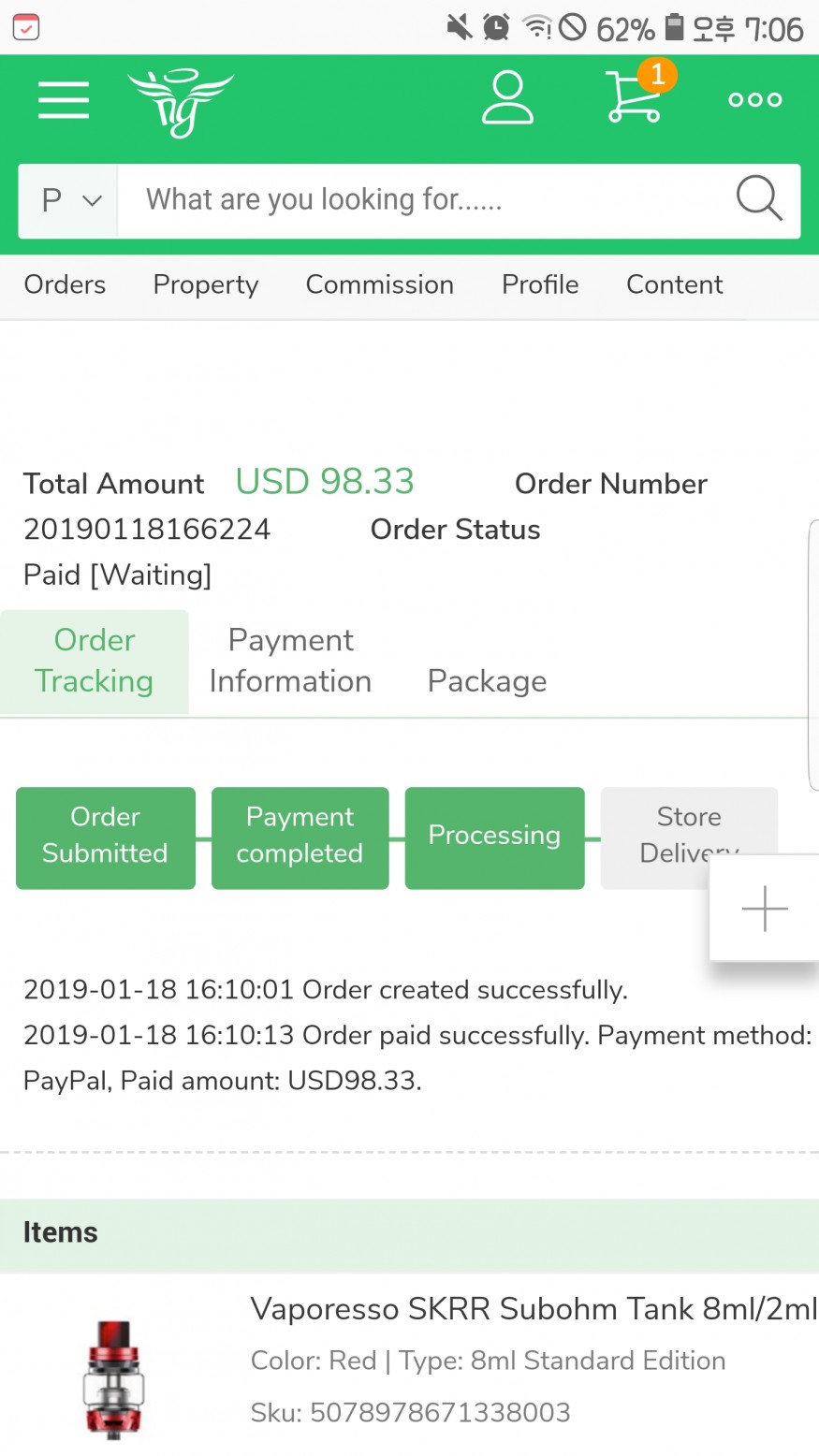Click the Processing progress step
Image resolution: width=819 pixels, height=1456 pixels.
[x=494, y=836]
